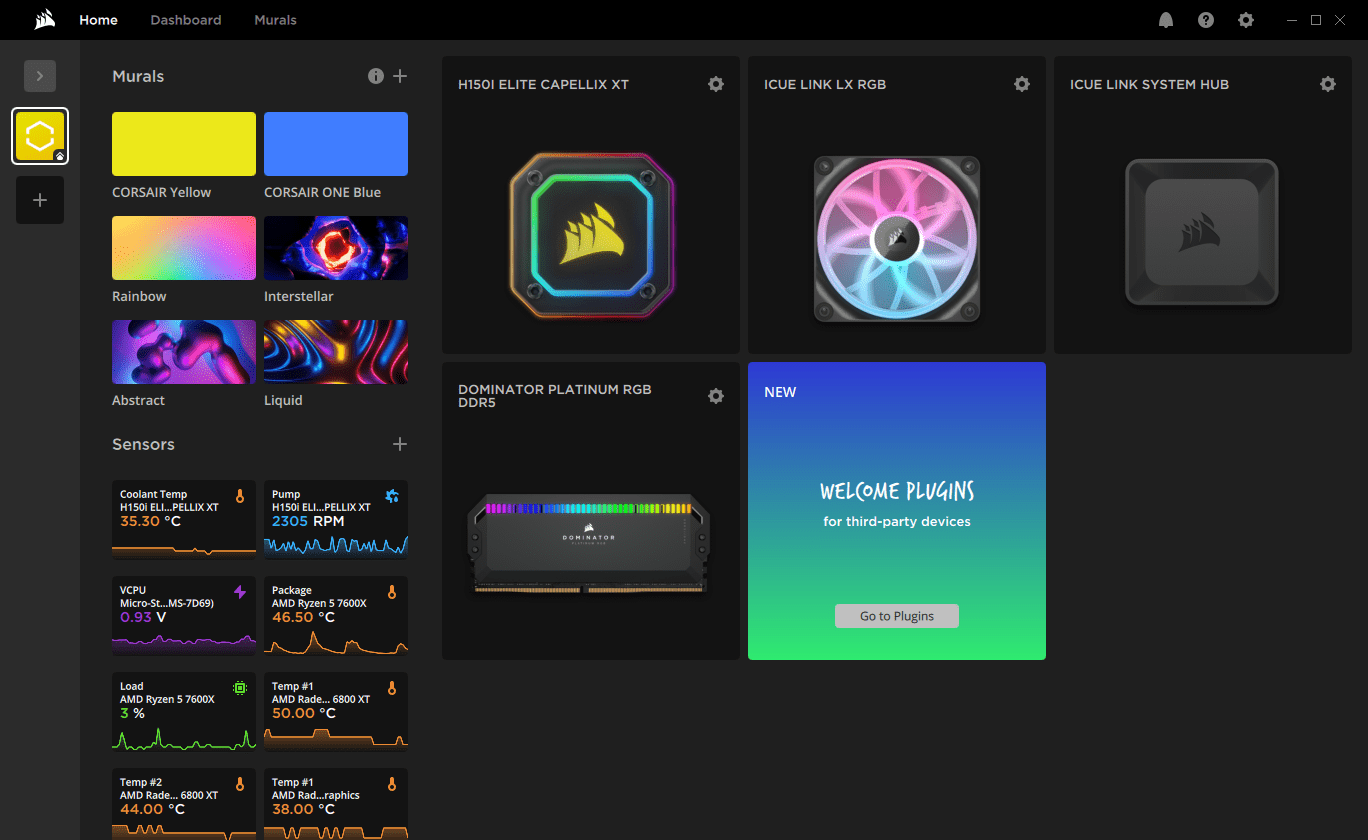Click the help question mark icon
Image resolution: width=1368 pixels, height=840 pixels.
1206,20
